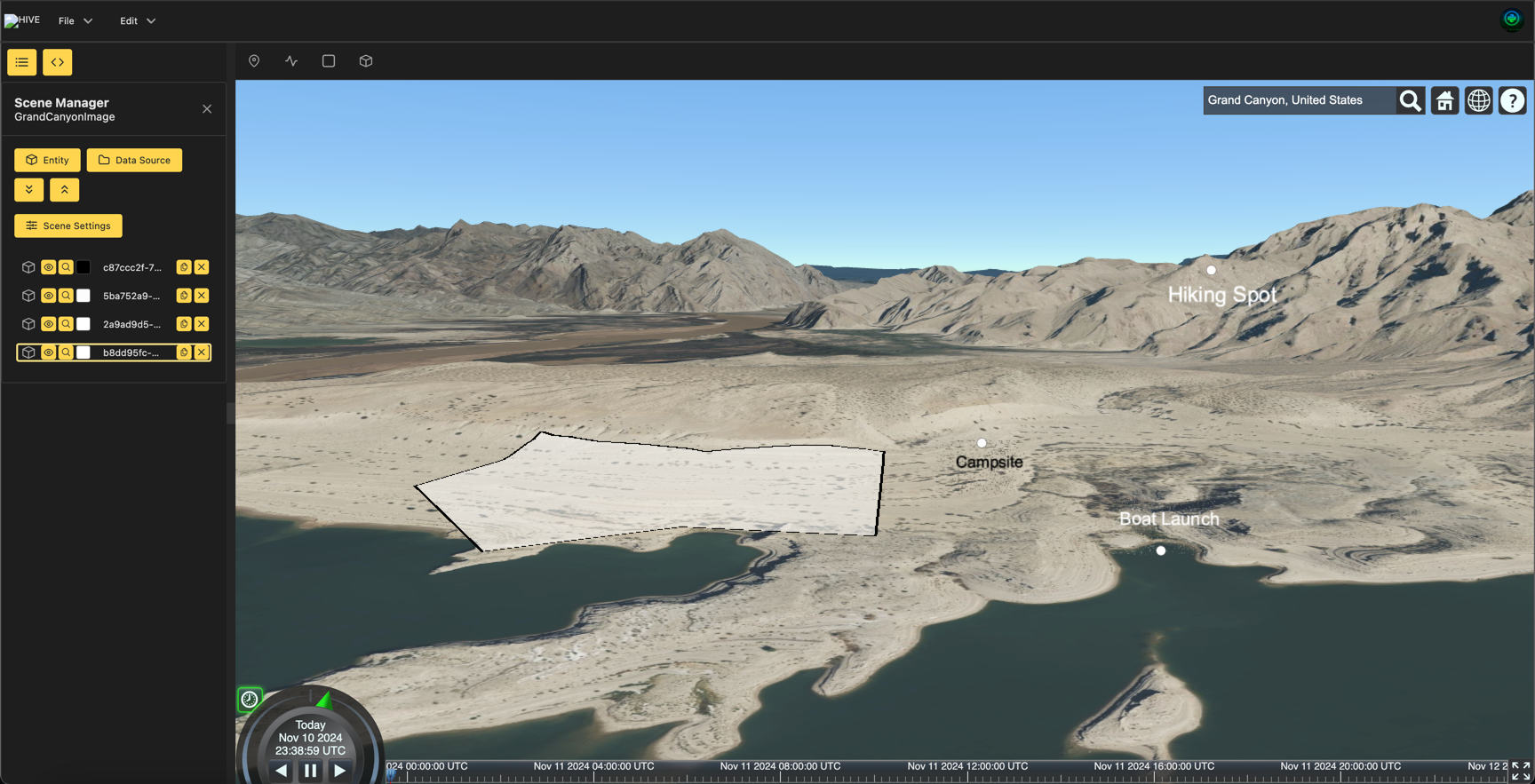Select the point marker tool
The width and height of the screenshot is (1535, 784).
(x=254, y=61)
